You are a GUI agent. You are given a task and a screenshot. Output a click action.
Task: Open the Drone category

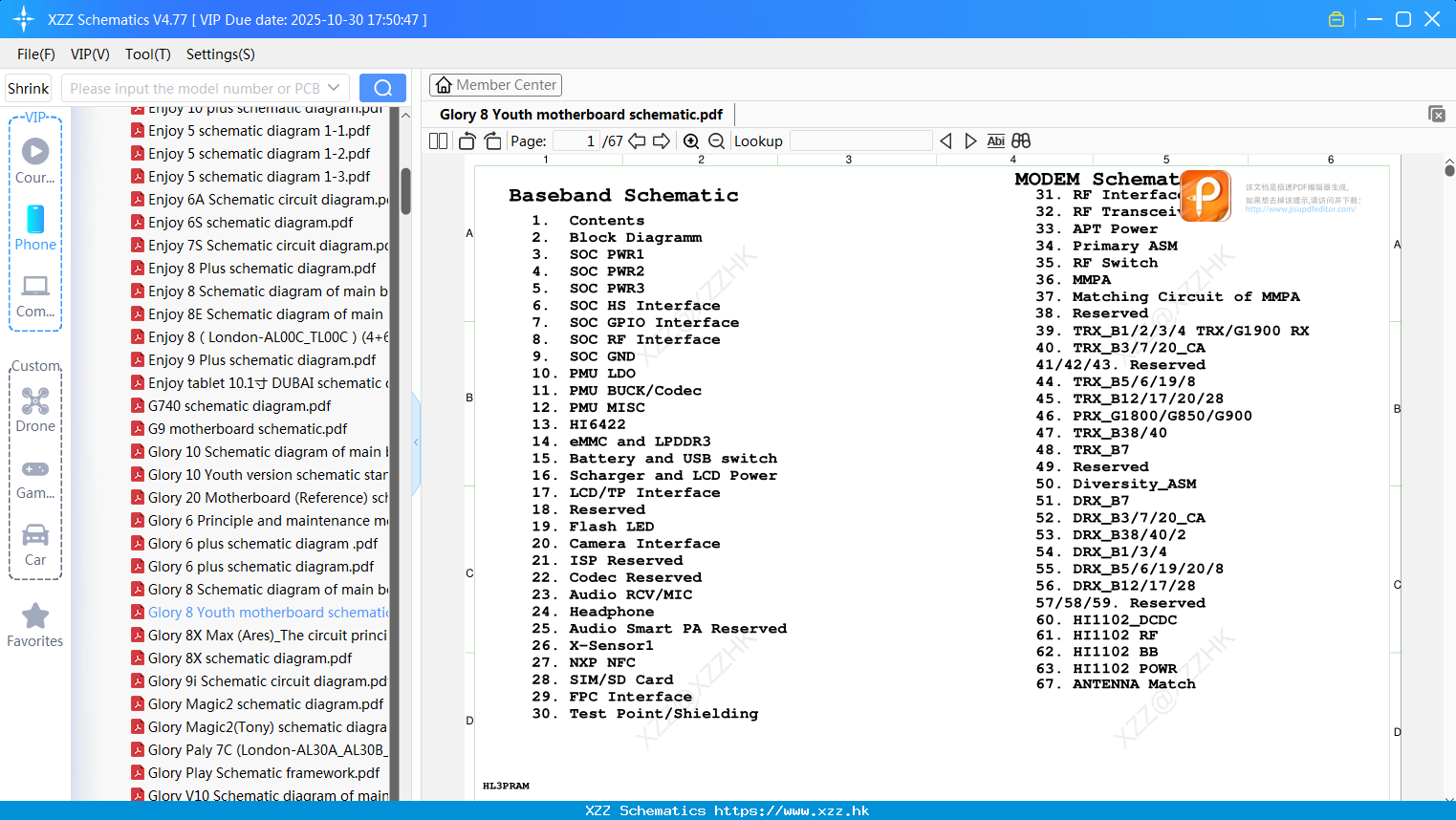pyautogui.click(x=35, y=409)
